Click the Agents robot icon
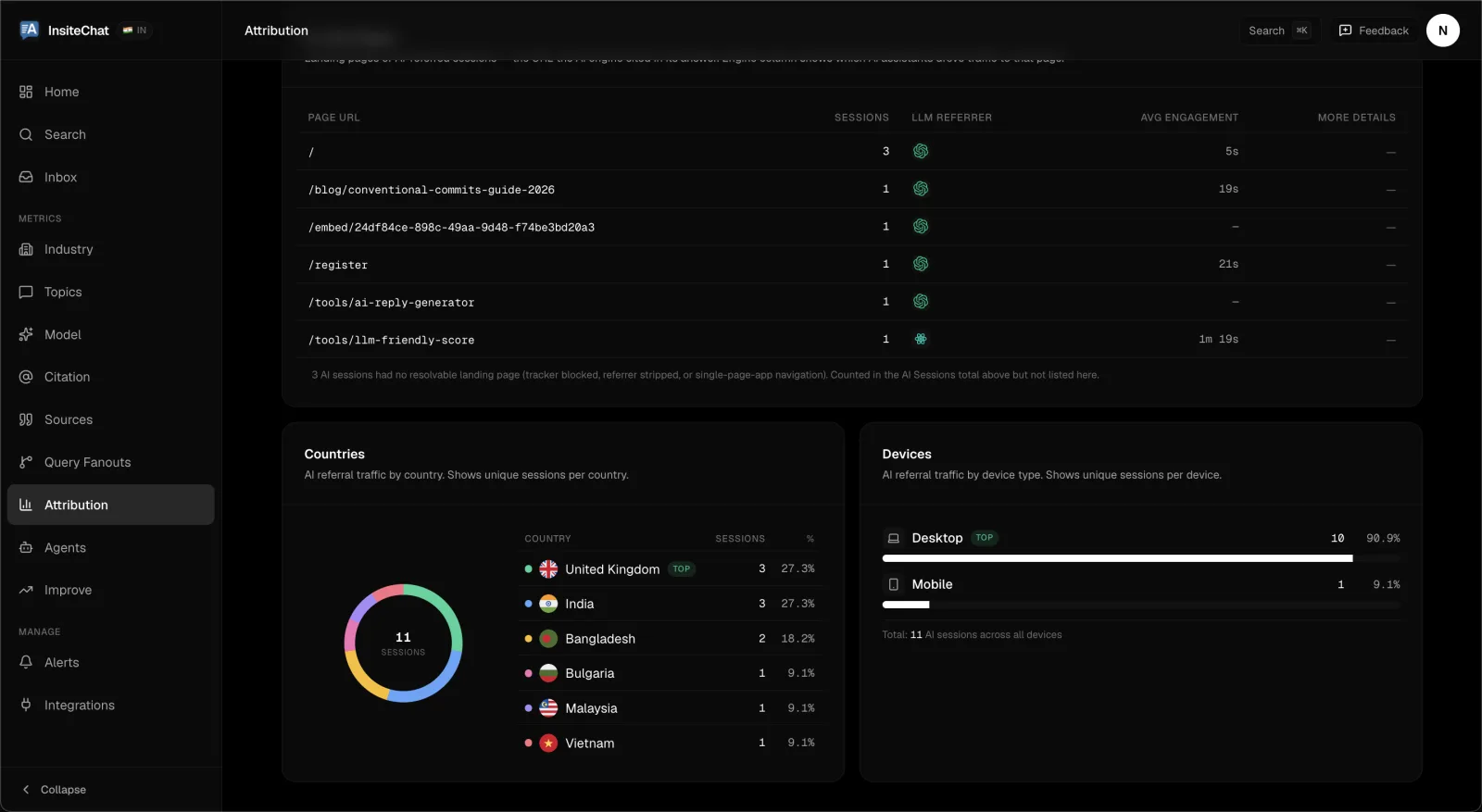The image size is (1482, 812). (x=26, y=547)
